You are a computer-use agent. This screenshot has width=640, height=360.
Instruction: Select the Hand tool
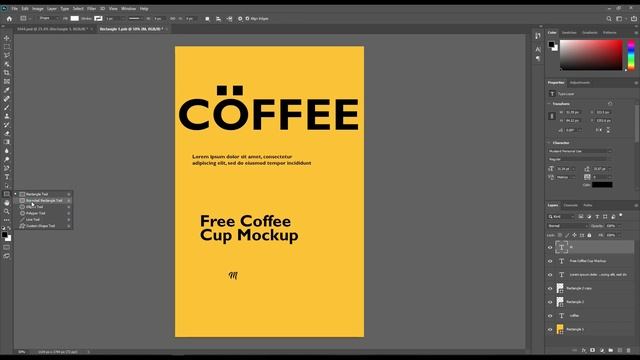[7, 203]
